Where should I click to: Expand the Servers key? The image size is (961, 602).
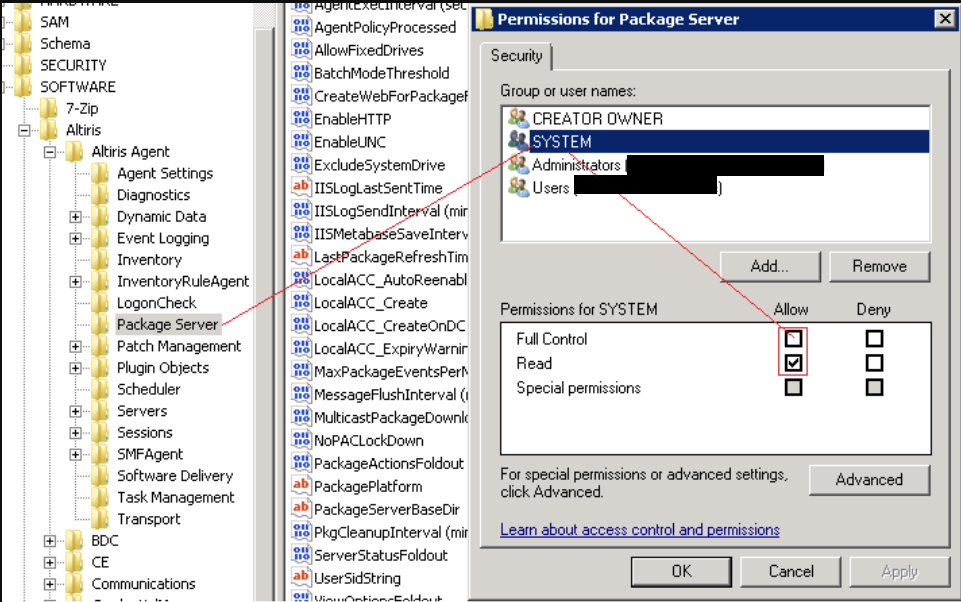[x=75, y=411]
